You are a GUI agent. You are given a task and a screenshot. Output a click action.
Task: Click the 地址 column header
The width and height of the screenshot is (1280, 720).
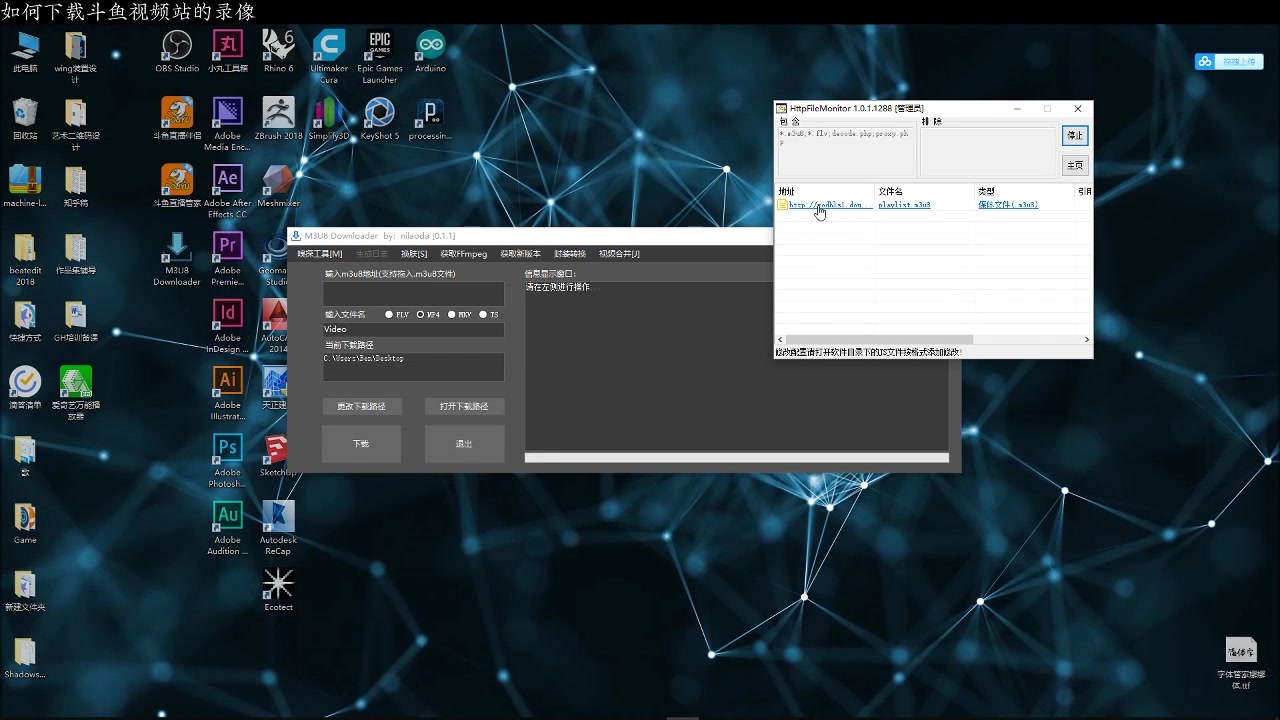[x=825, y=191]
